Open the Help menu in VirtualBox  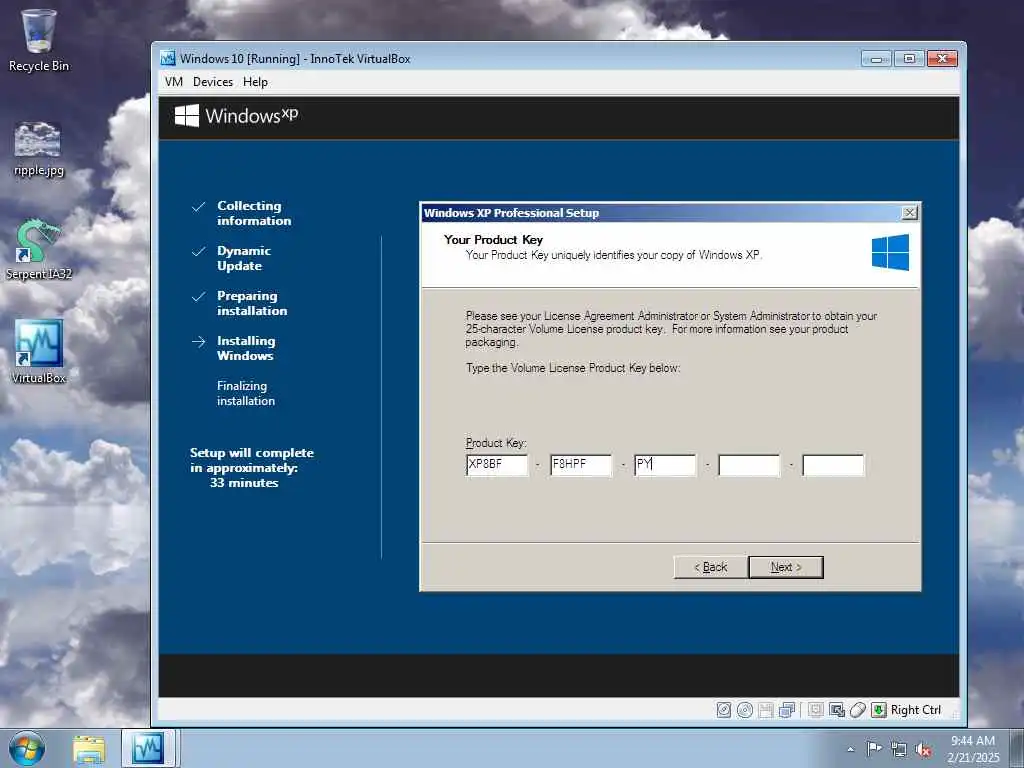(x=255, y=82)
